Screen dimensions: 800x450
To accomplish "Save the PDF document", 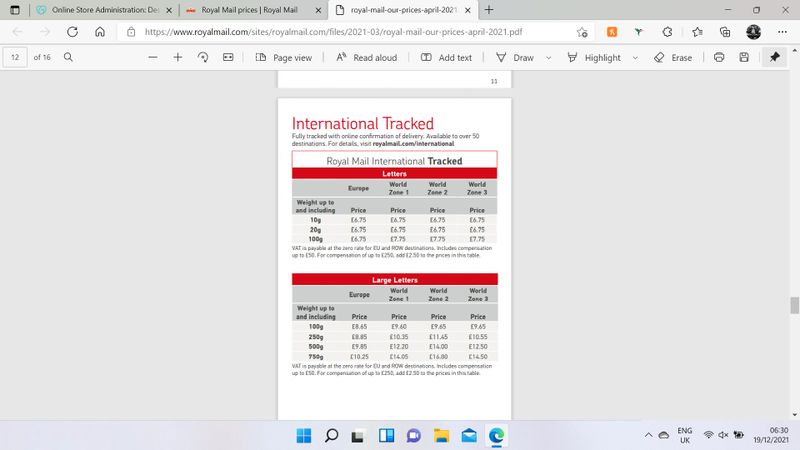I will click(744, 57).
